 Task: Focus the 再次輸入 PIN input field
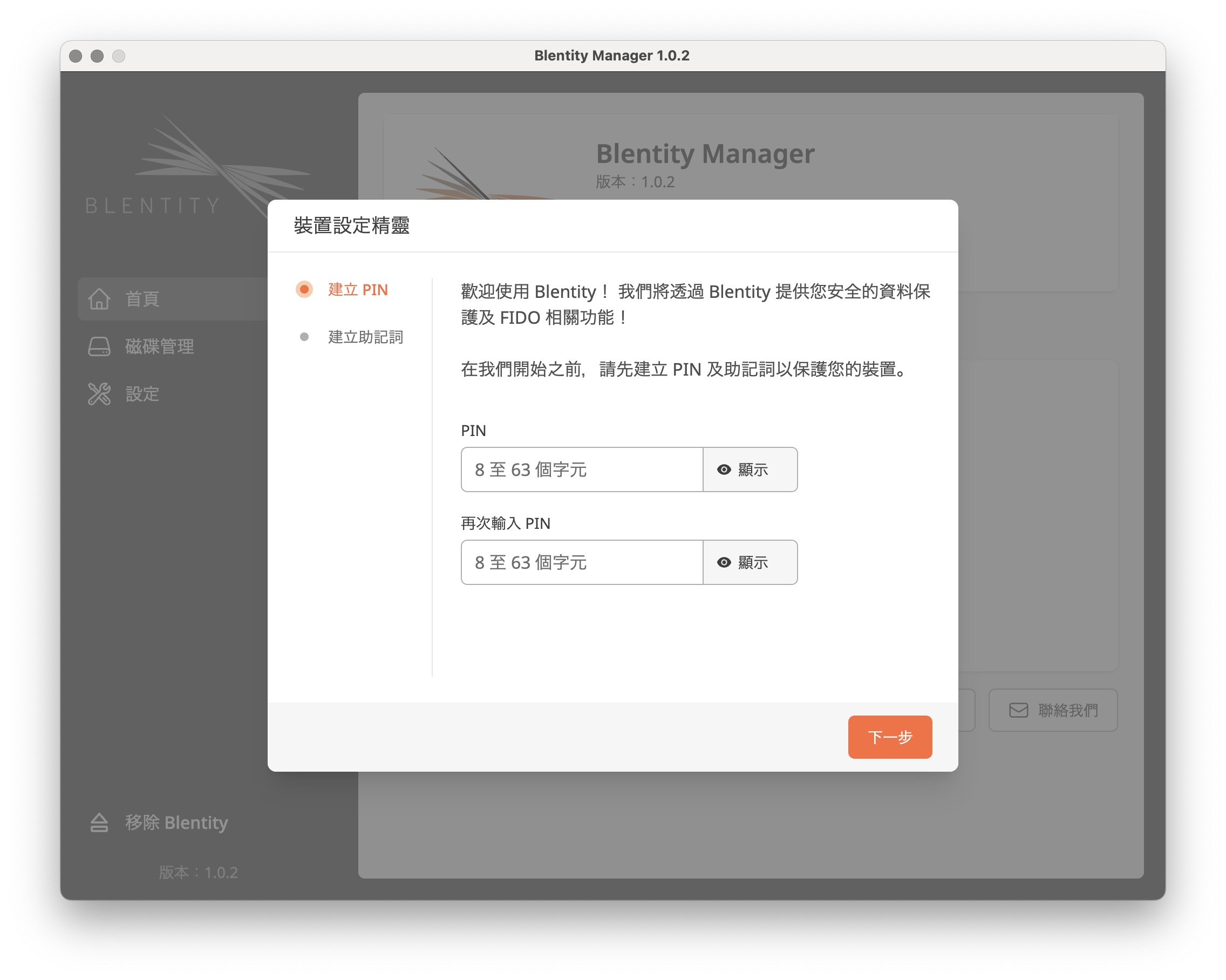[x=582, y=562]
